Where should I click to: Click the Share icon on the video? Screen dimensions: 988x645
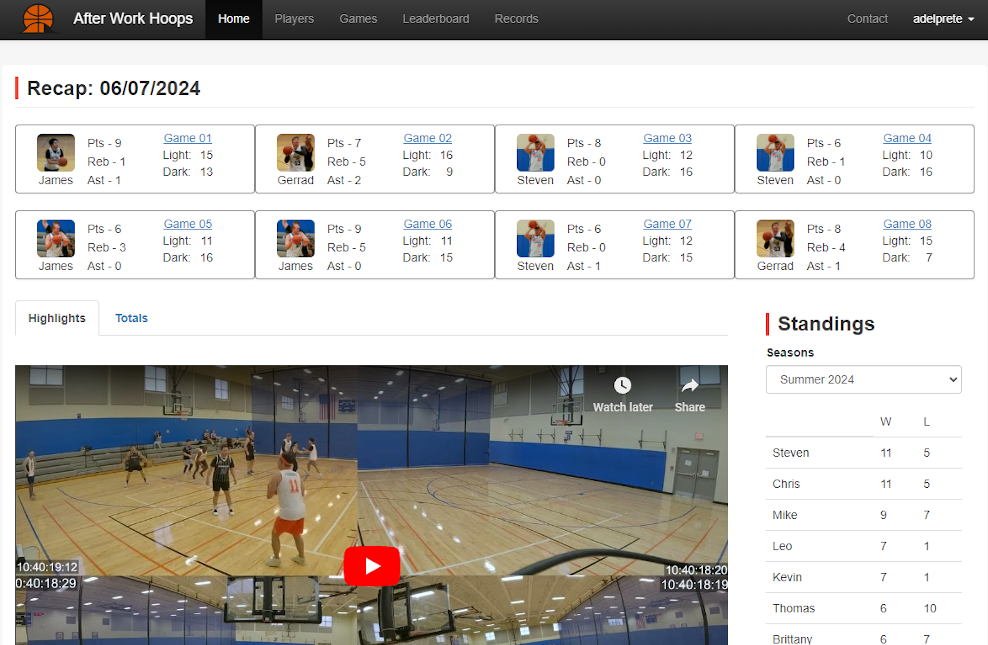coord(689,385)
